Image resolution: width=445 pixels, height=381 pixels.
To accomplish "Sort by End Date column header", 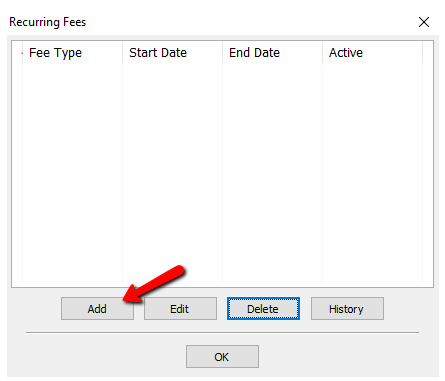I will (x=272, y=53).
